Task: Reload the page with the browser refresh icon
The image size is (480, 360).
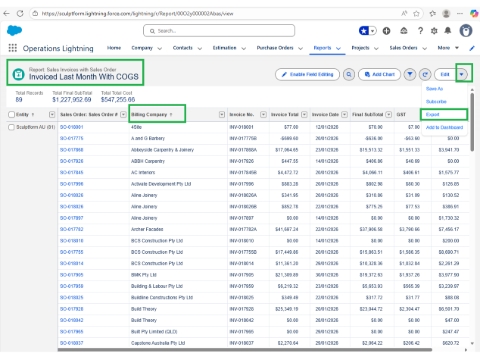Action: click(x=20, y=14)
